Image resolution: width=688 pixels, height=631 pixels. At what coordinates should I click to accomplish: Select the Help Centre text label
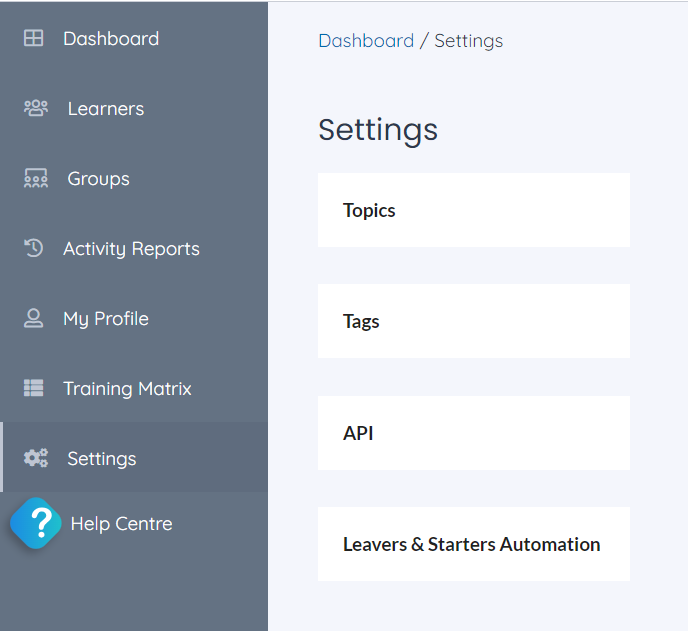[x=122, y=523]
